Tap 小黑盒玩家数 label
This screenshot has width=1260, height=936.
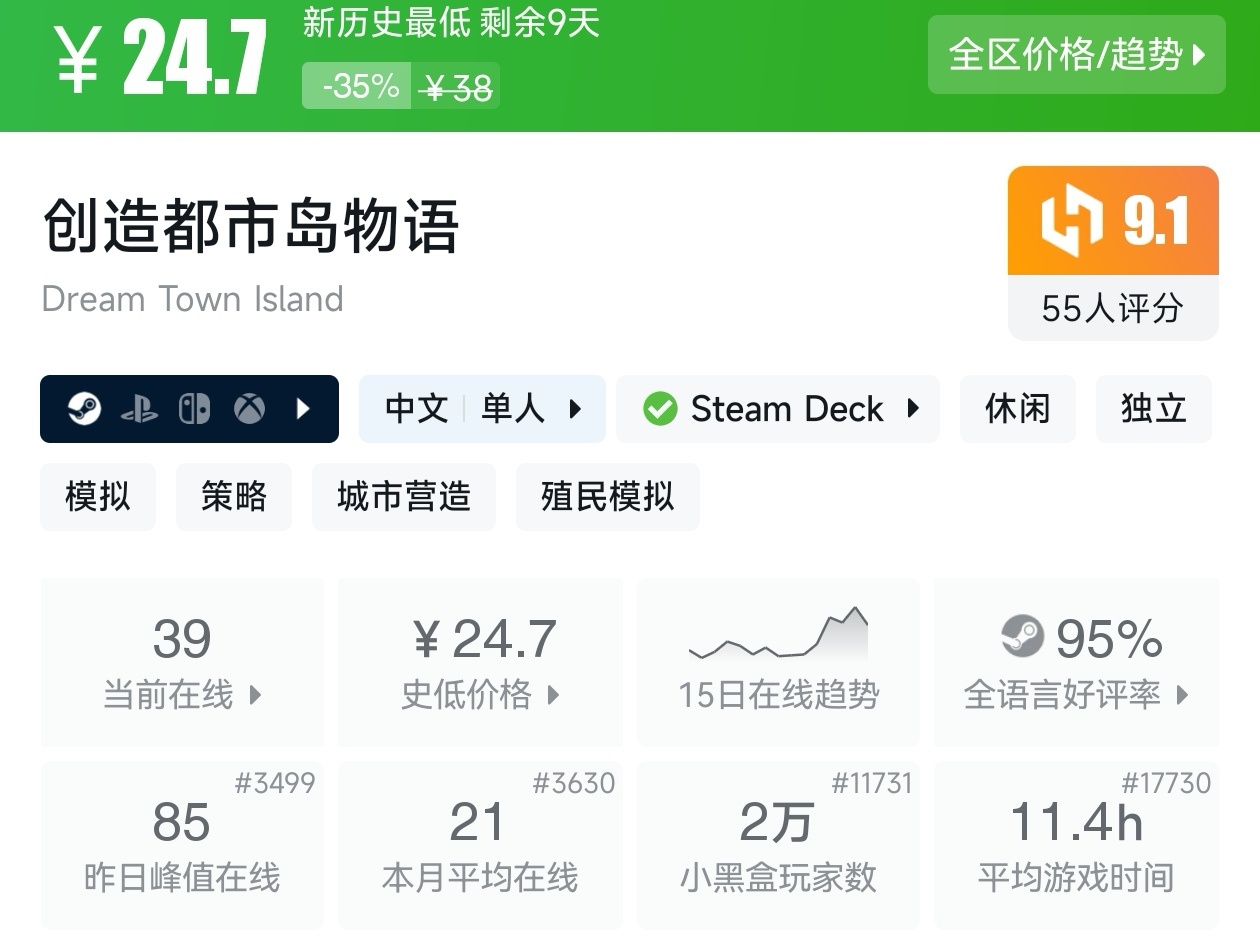778,878
